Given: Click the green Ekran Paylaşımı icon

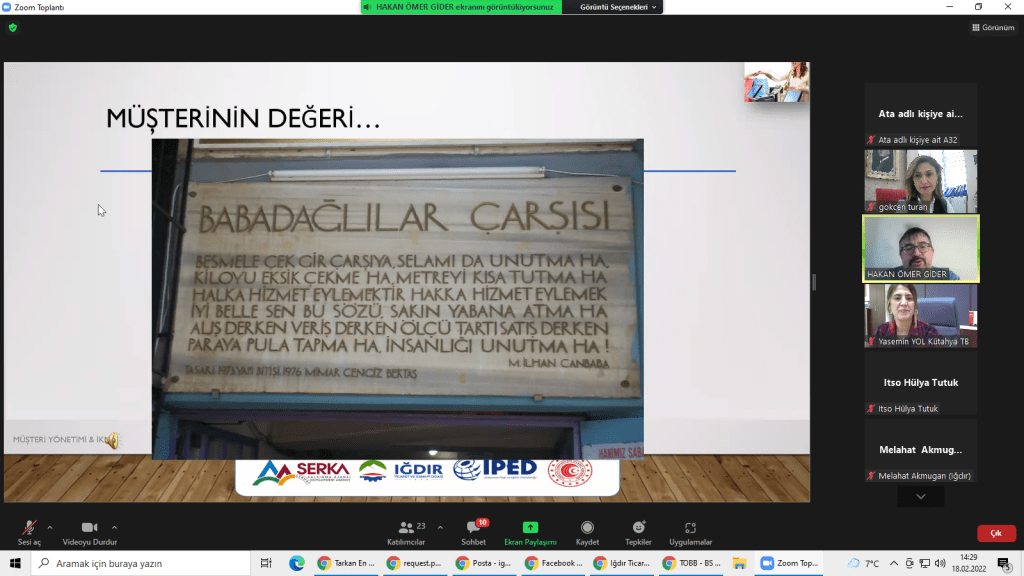Looking at the screenshot, I should click(530, 528).
